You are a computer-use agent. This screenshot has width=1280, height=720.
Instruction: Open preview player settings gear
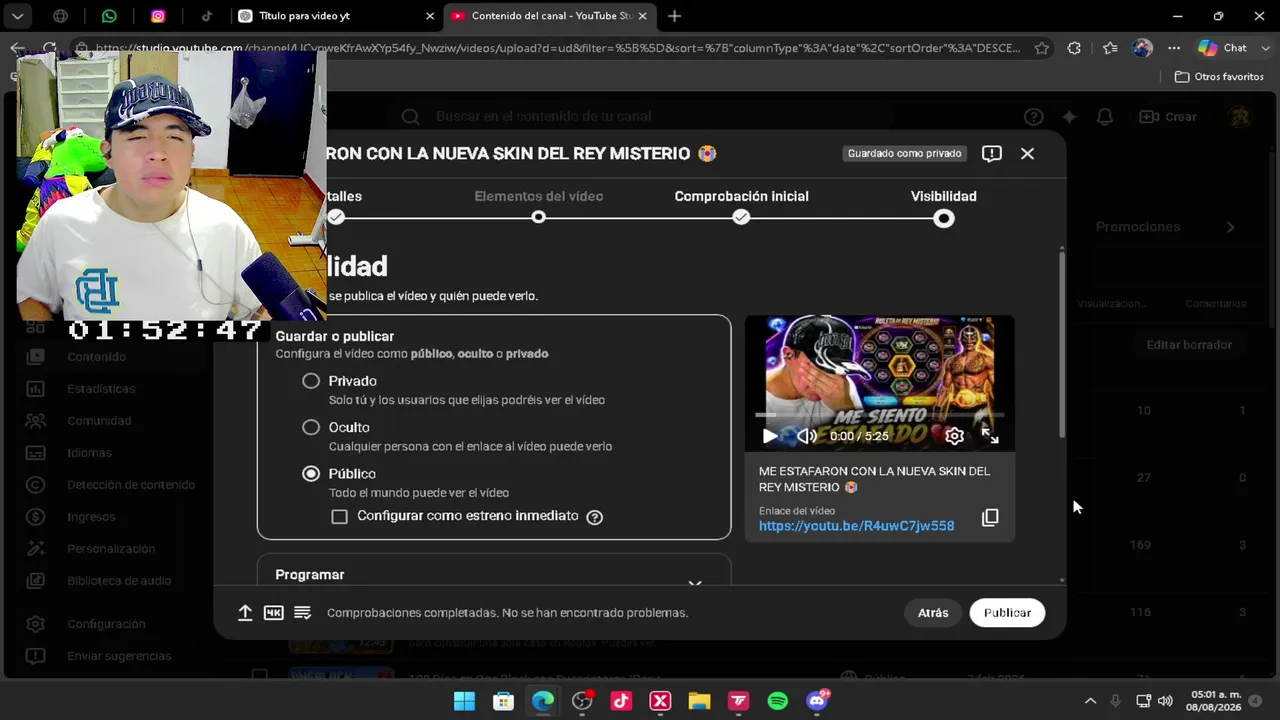coord(954,436)
